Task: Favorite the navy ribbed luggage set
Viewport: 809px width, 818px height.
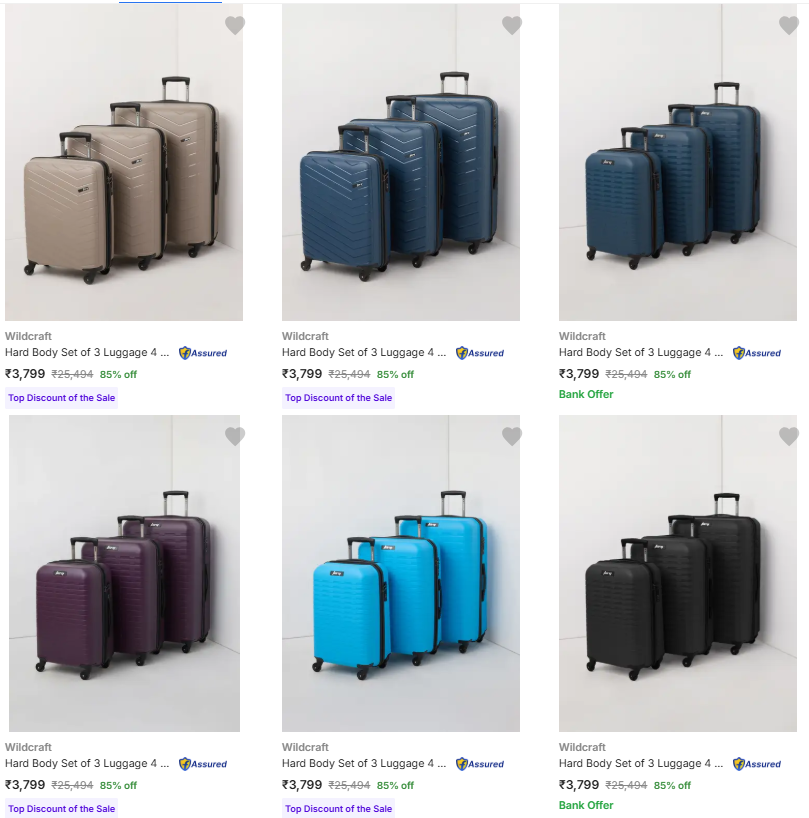Action: [789, 26]
